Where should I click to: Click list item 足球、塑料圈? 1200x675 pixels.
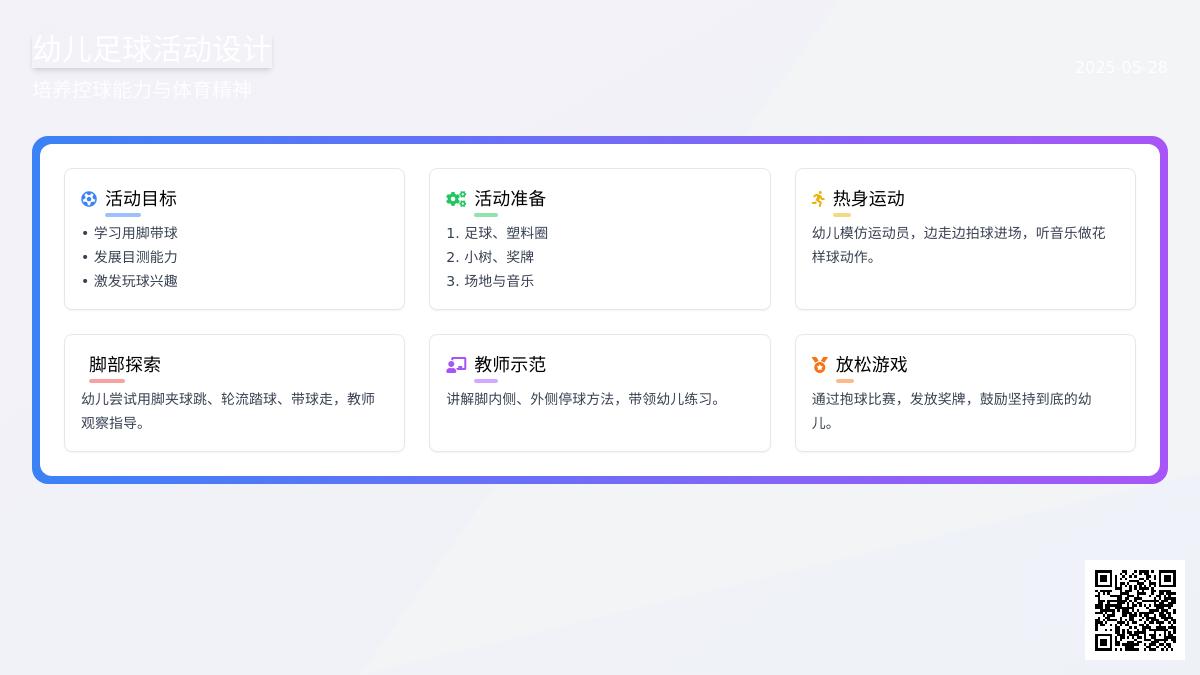506,233
